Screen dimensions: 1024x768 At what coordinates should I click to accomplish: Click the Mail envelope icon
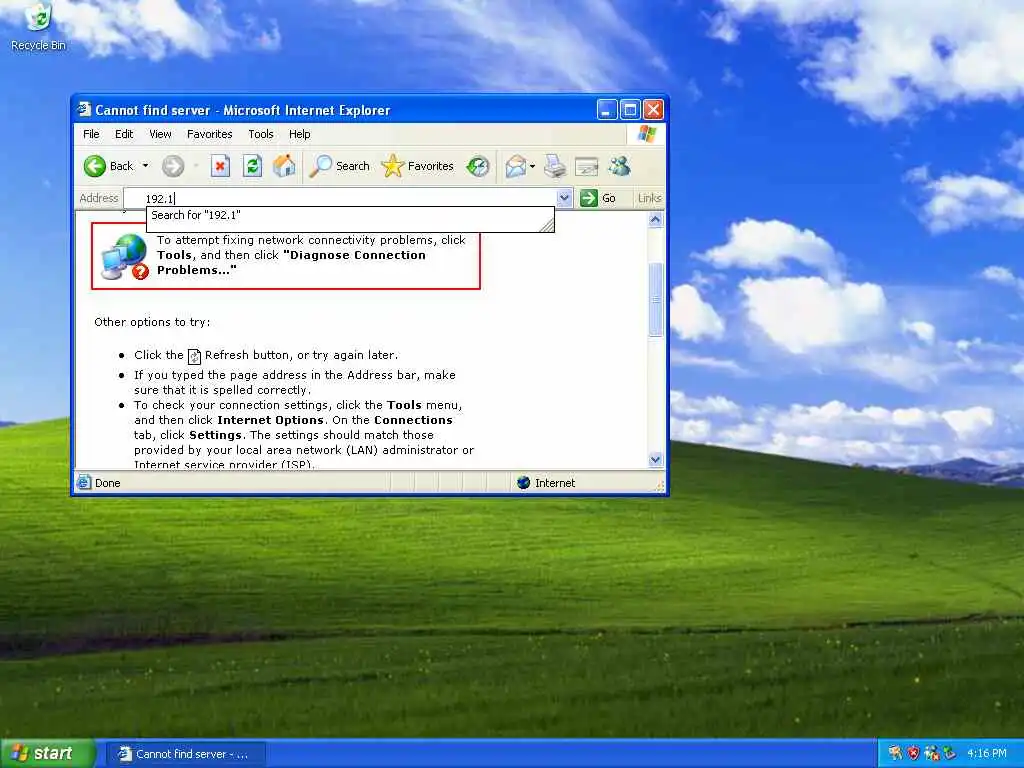515,167
